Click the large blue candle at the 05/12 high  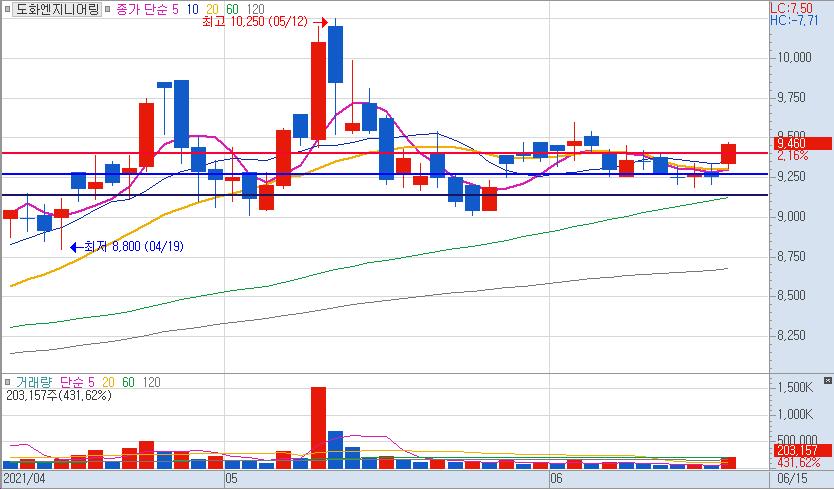[x=335, y=54]
